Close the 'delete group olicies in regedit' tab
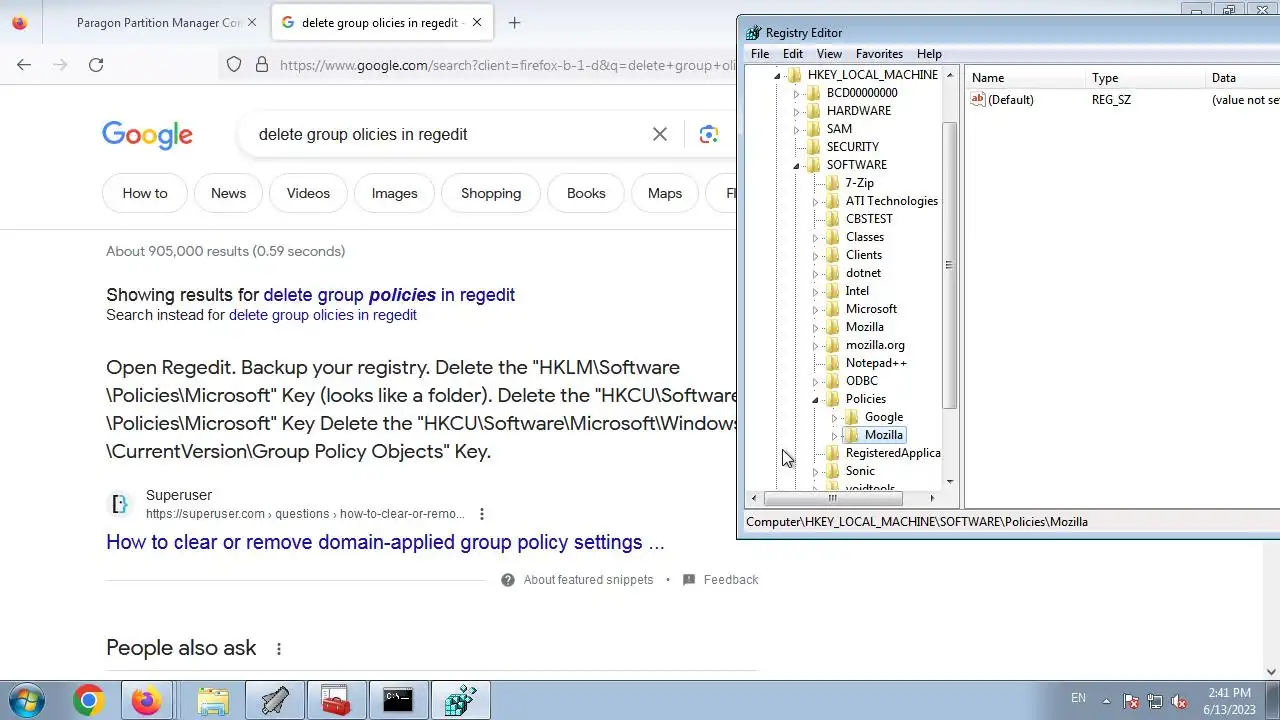1280x720 pixels. (477, 22)
